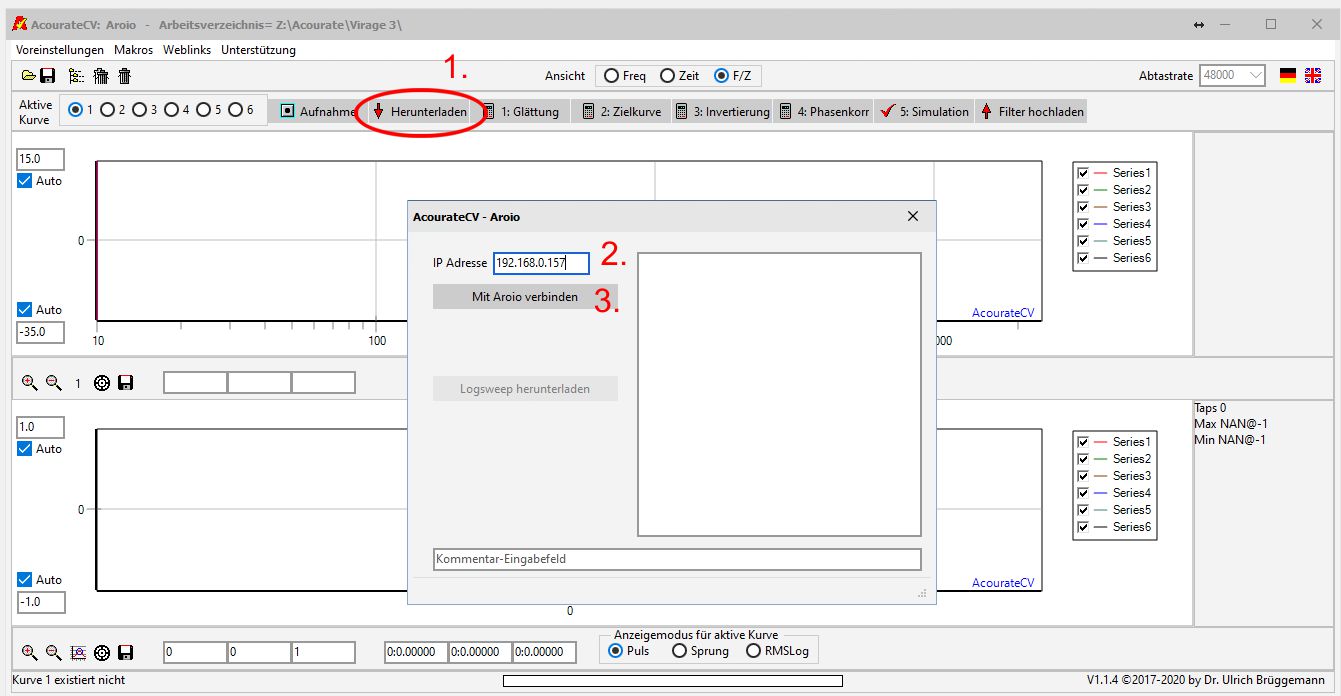Click the IP Adresse input field
This screenshot has width=1341, height=696.
click(x=541, y=263)
